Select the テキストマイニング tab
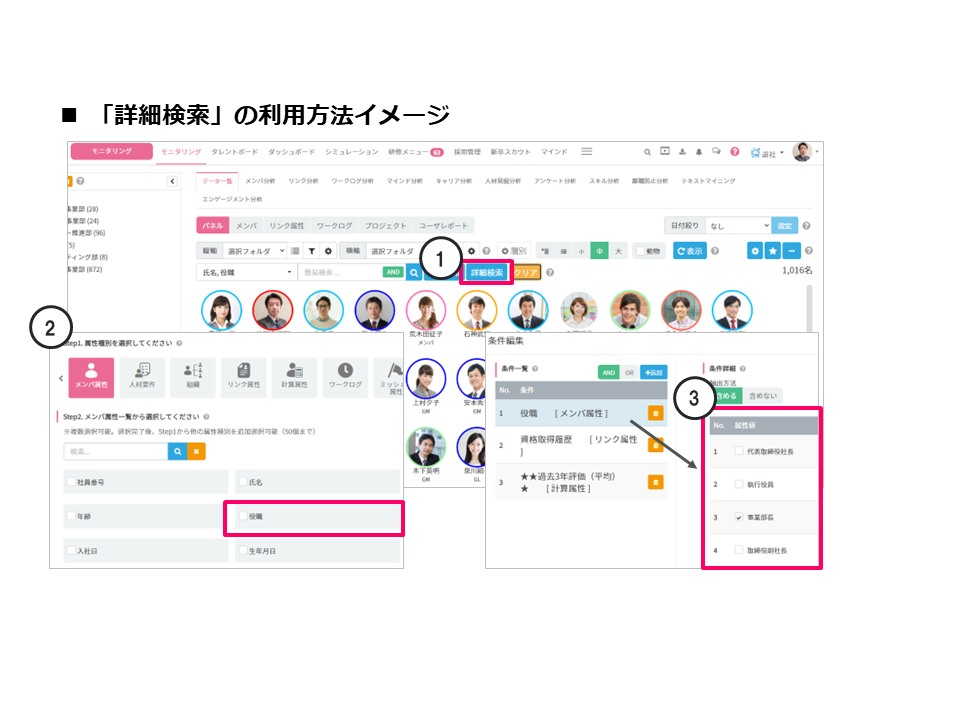Screen dimensions: 960x720 (x=708, y=181)
